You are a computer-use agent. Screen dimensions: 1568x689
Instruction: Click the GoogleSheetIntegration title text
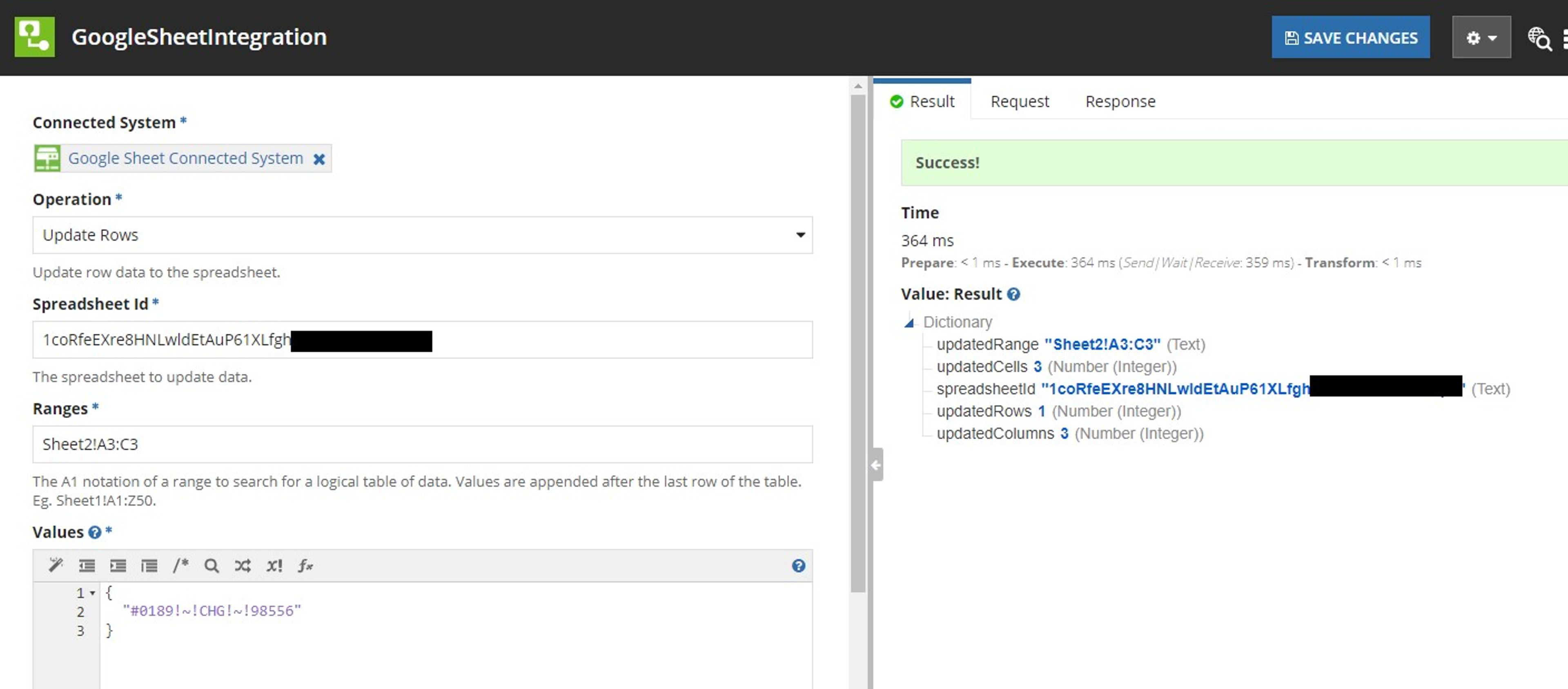point(199,37)
